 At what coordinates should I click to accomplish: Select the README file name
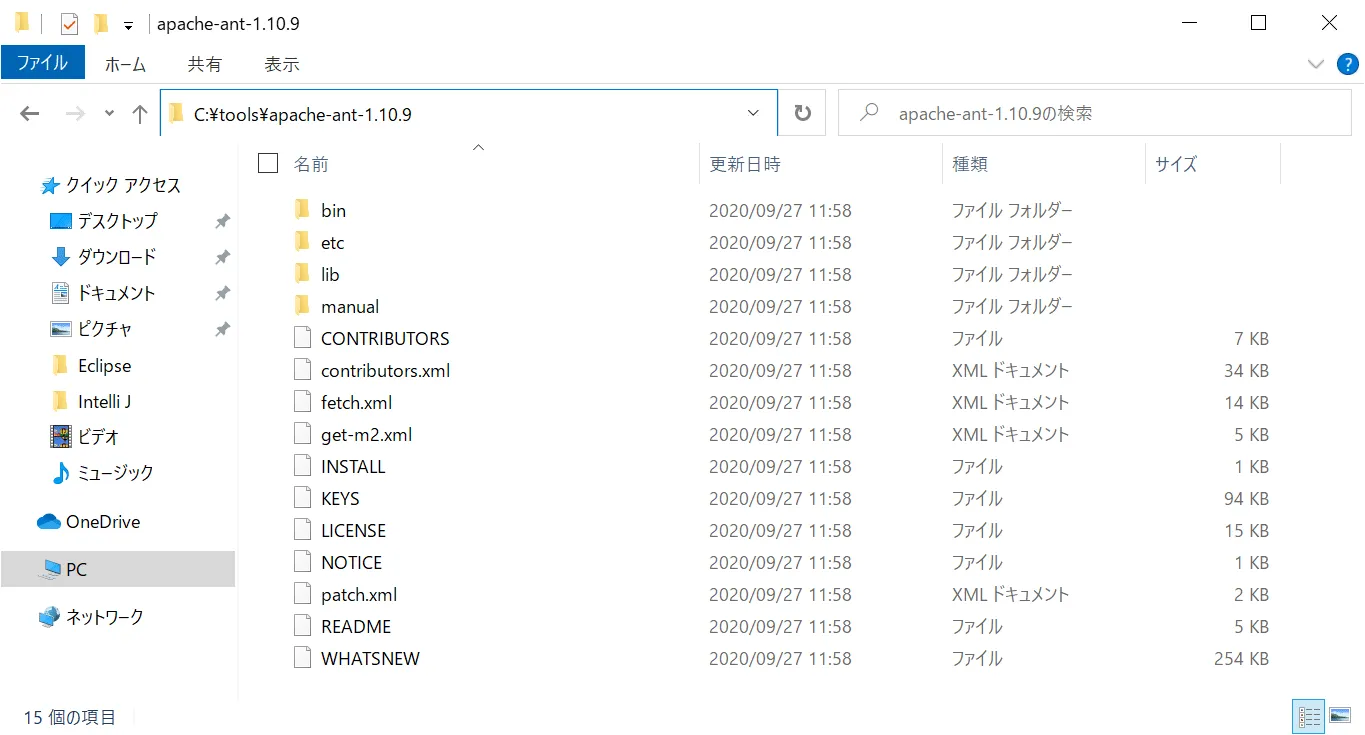[x=356, y=626]
